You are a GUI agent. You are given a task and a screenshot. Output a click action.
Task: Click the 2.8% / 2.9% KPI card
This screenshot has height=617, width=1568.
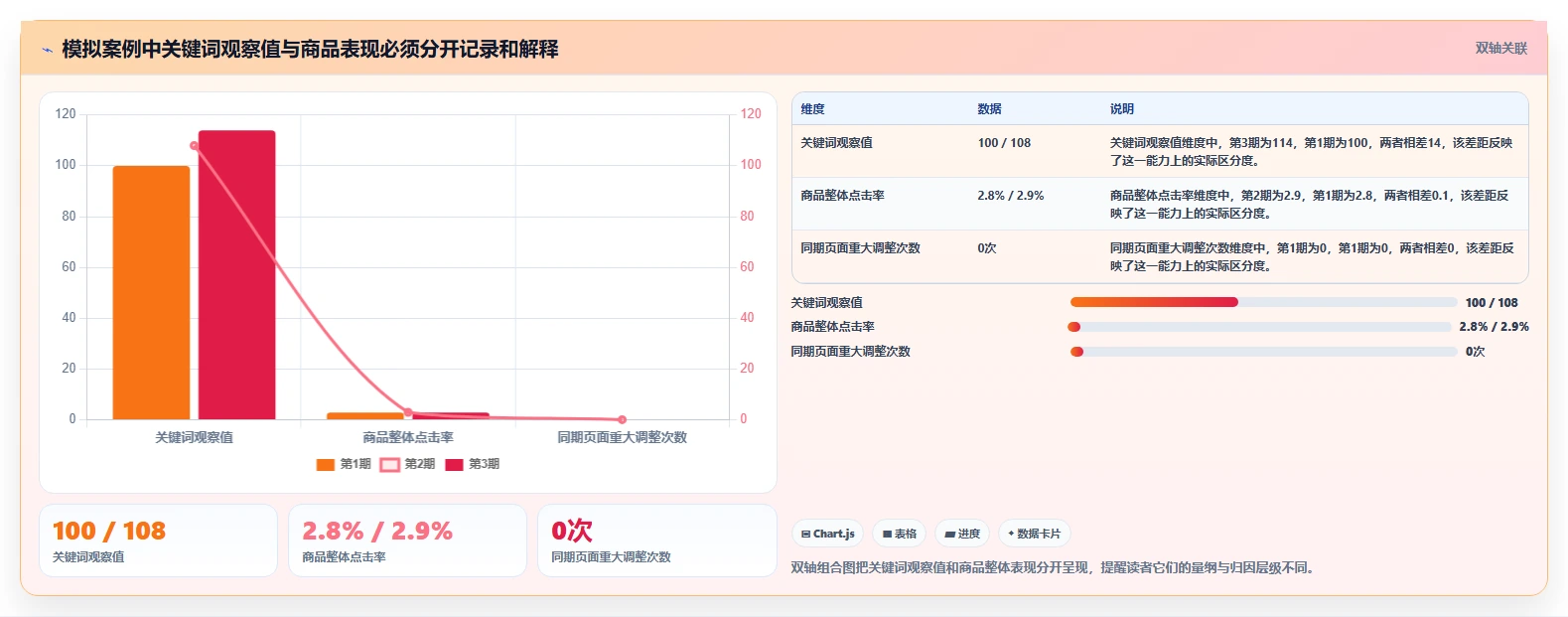coord(407,540)
